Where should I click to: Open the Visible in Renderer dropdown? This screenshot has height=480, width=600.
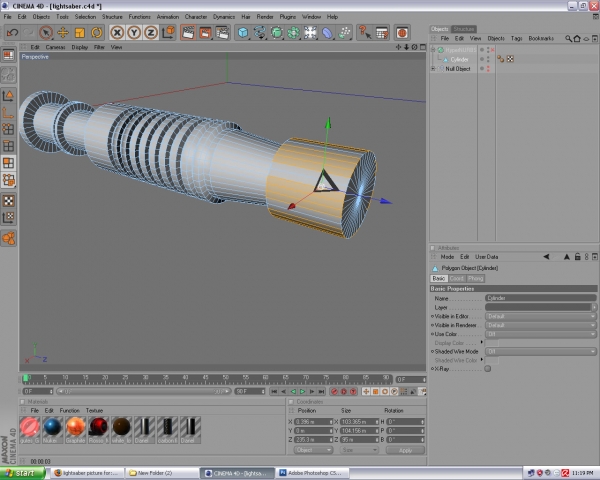541,325
